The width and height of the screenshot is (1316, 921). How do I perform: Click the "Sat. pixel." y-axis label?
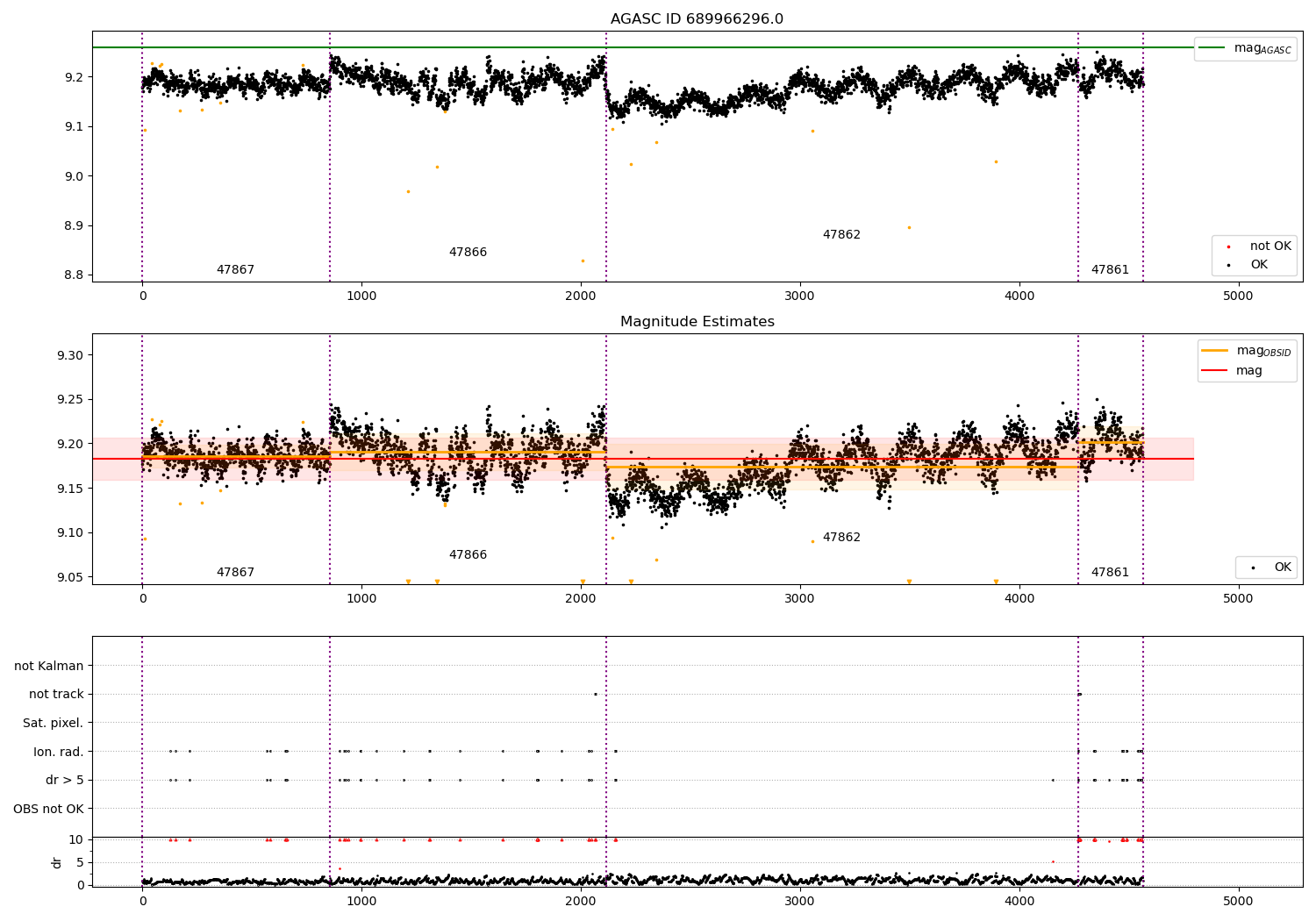[54, 724]
